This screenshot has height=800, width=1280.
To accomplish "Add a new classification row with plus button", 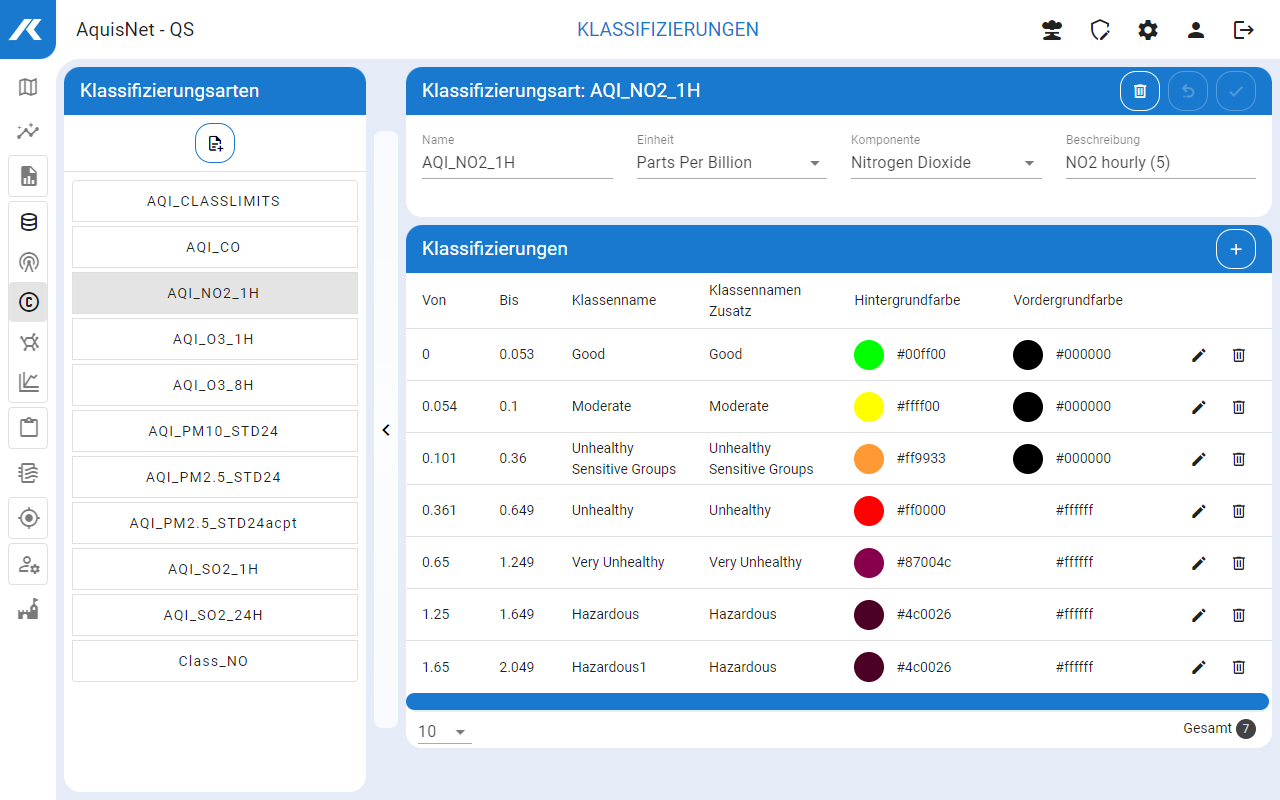I will coord(1235,249).
